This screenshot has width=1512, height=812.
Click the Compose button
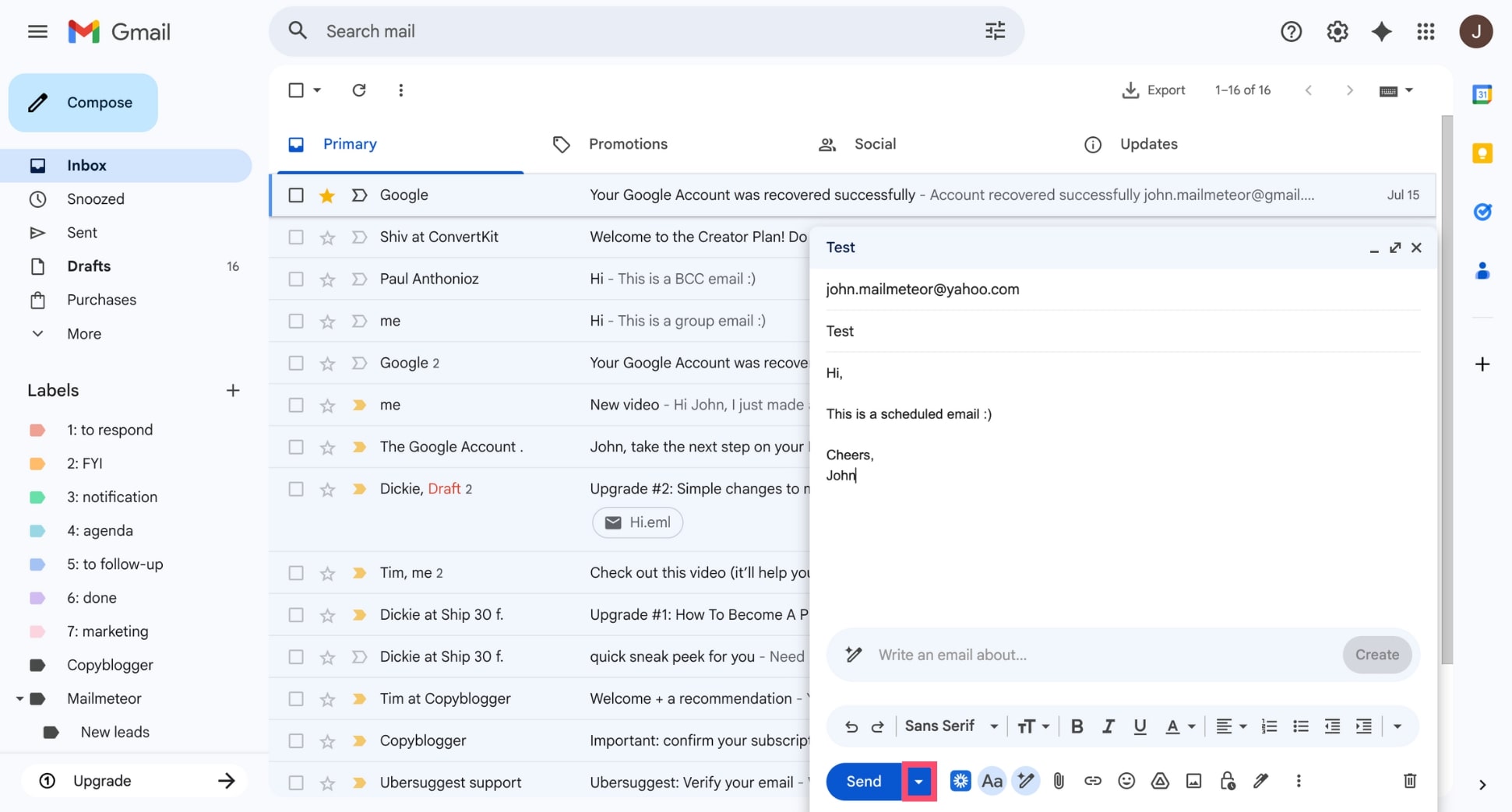(x=83, y=102)
